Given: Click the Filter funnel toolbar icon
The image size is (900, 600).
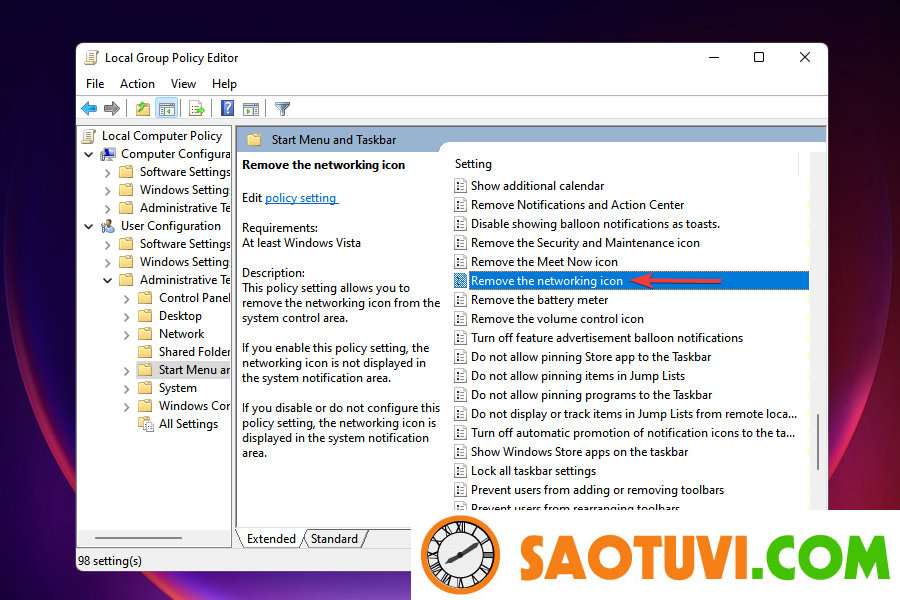Looking at the screenshot, I should point(283,109).
